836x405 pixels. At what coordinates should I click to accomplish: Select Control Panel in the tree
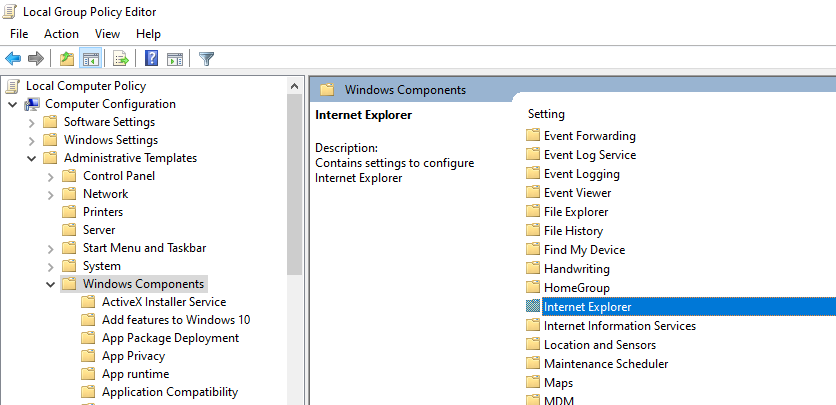pyautogui.click(x=119, y=176)
